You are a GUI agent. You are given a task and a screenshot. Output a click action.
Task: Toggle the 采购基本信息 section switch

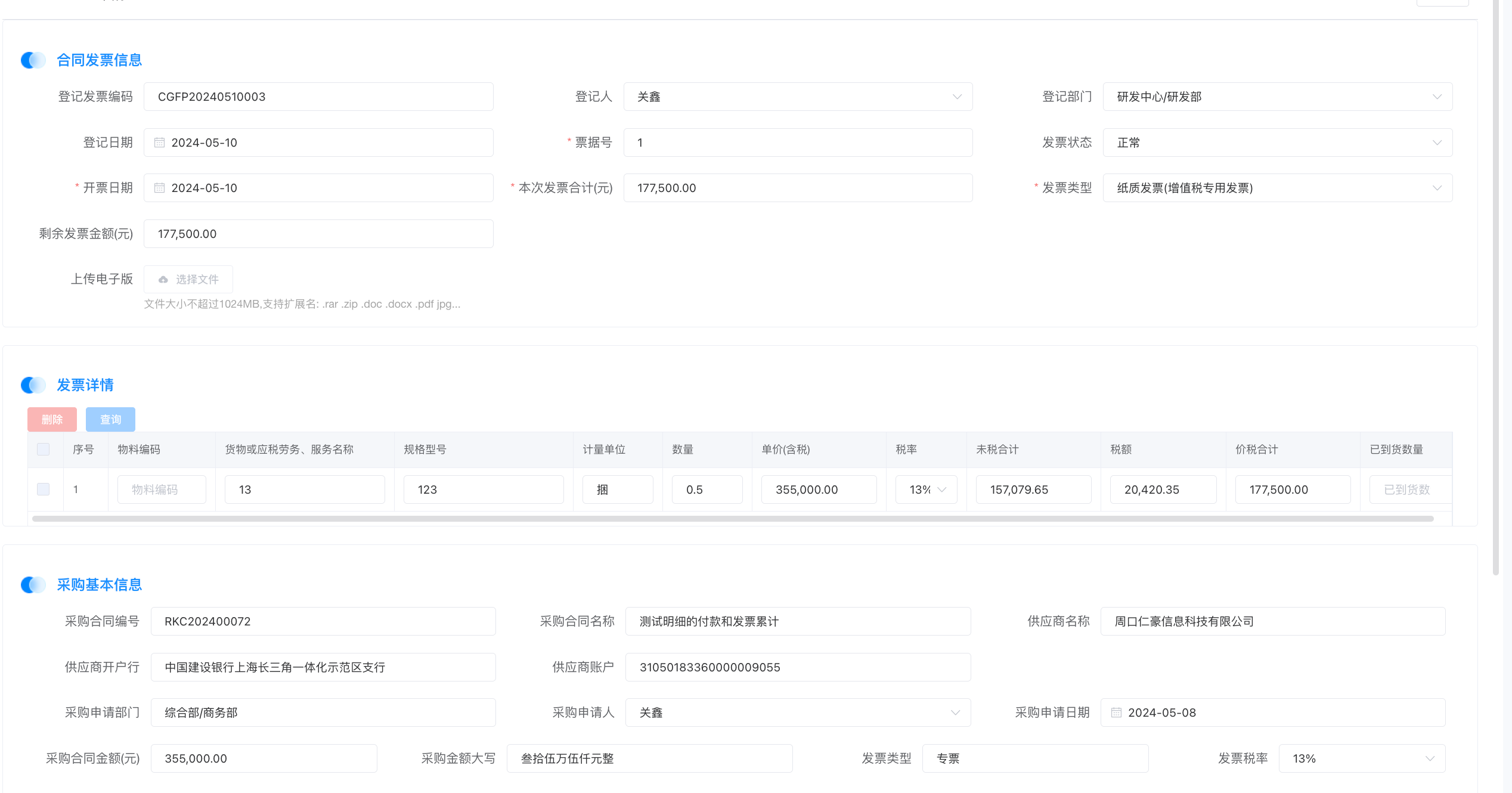(x=33, y=585)
